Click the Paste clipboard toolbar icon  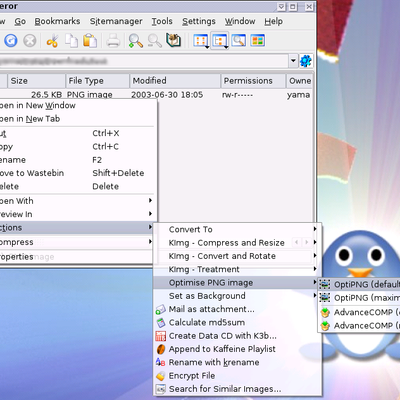(90, 41)
